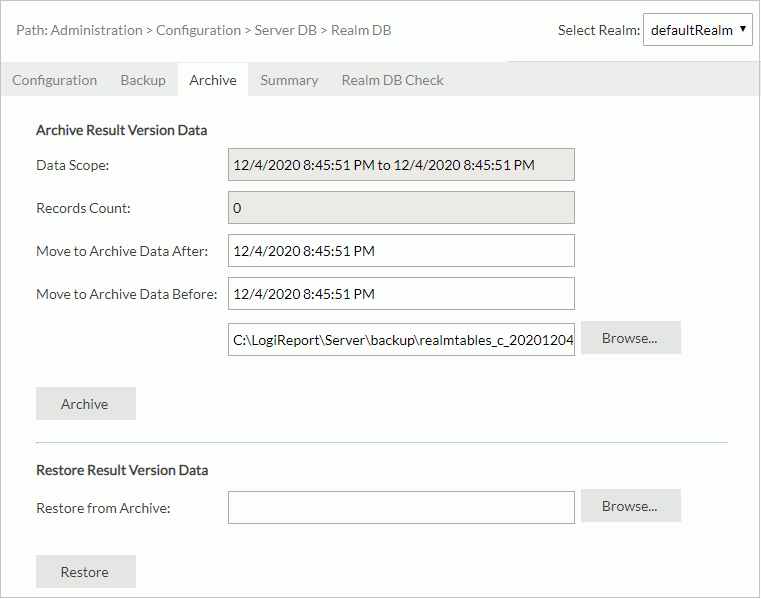Screen dimensions: 761x599
Task: Click Realm DB in the breadcrumb path
Action: 361,31
